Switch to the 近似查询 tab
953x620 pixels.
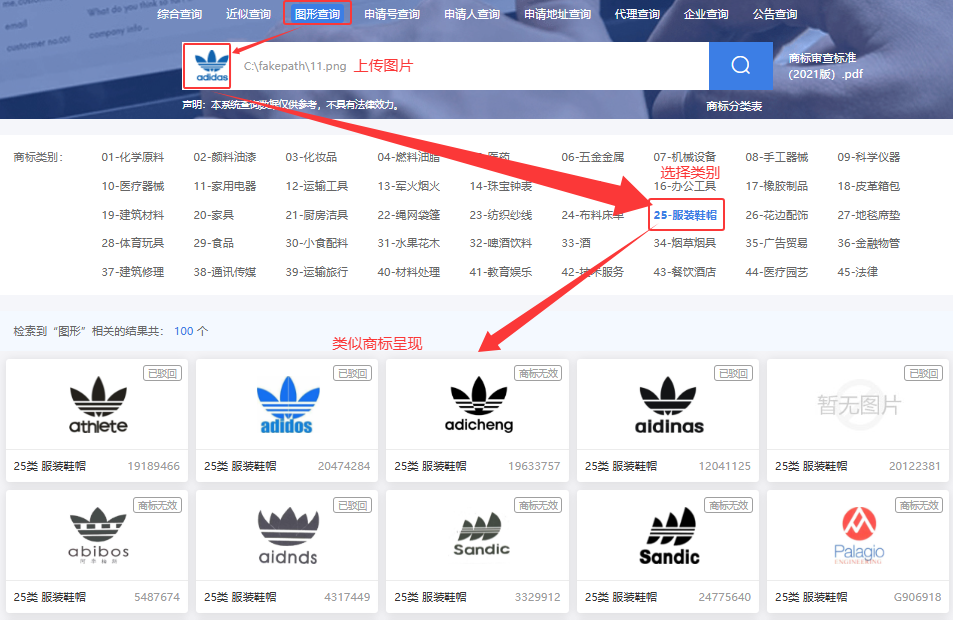248,14
